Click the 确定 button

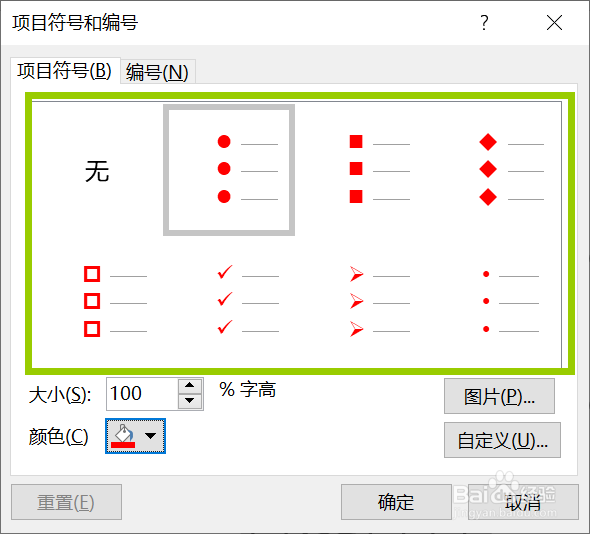click(x=396, y=502)
